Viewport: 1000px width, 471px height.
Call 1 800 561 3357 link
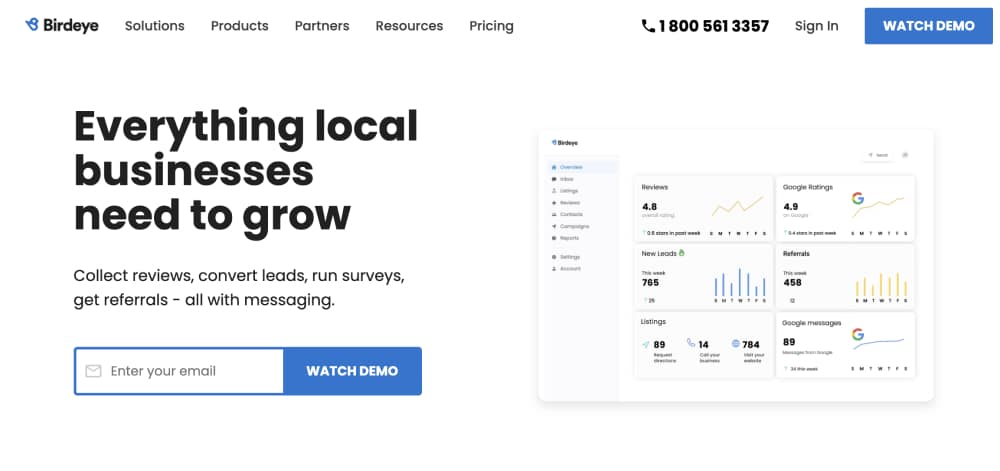pyautogui.click(x=705, y=26)
